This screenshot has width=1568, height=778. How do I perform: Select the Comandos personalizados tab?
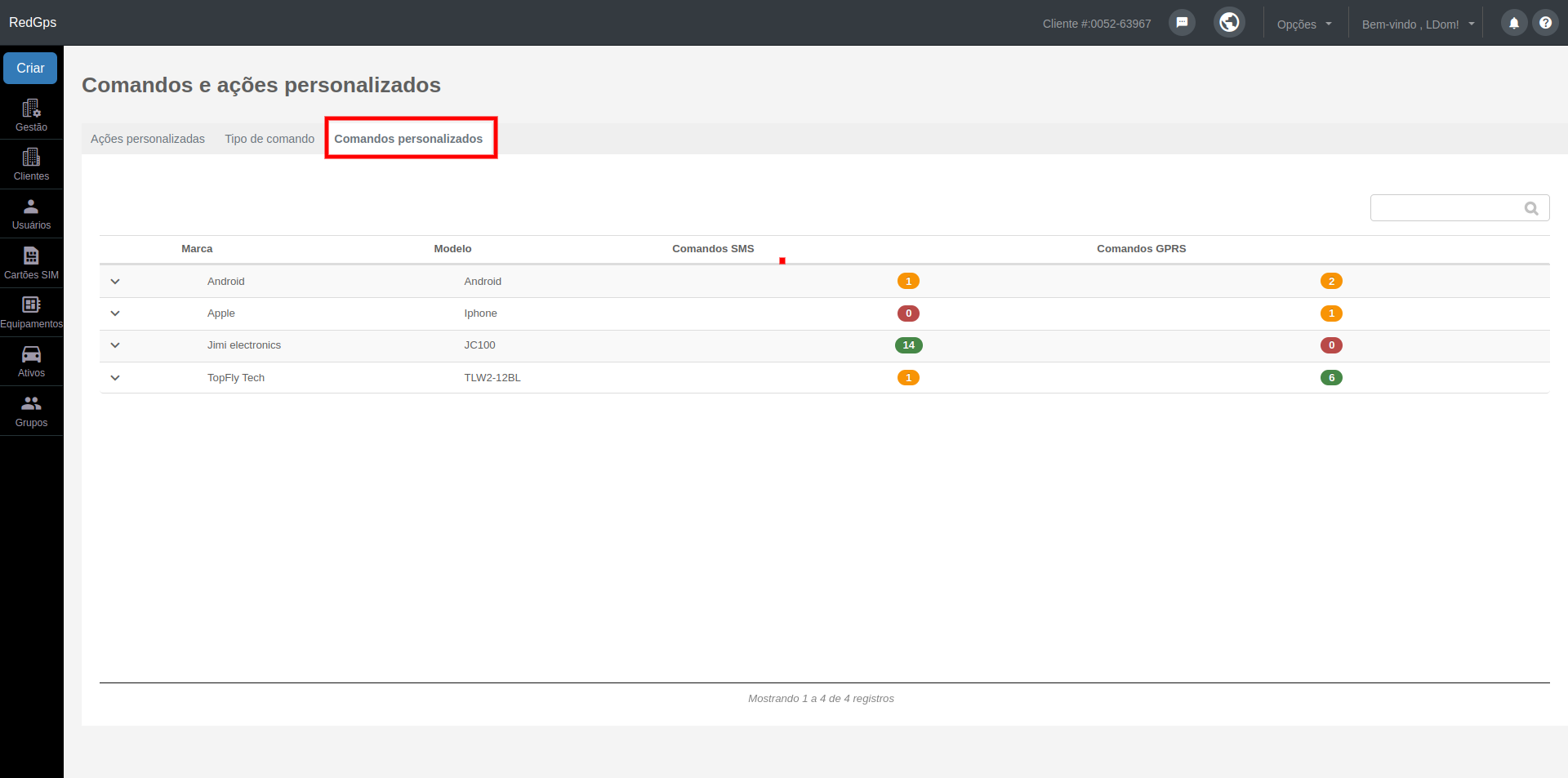408,139
